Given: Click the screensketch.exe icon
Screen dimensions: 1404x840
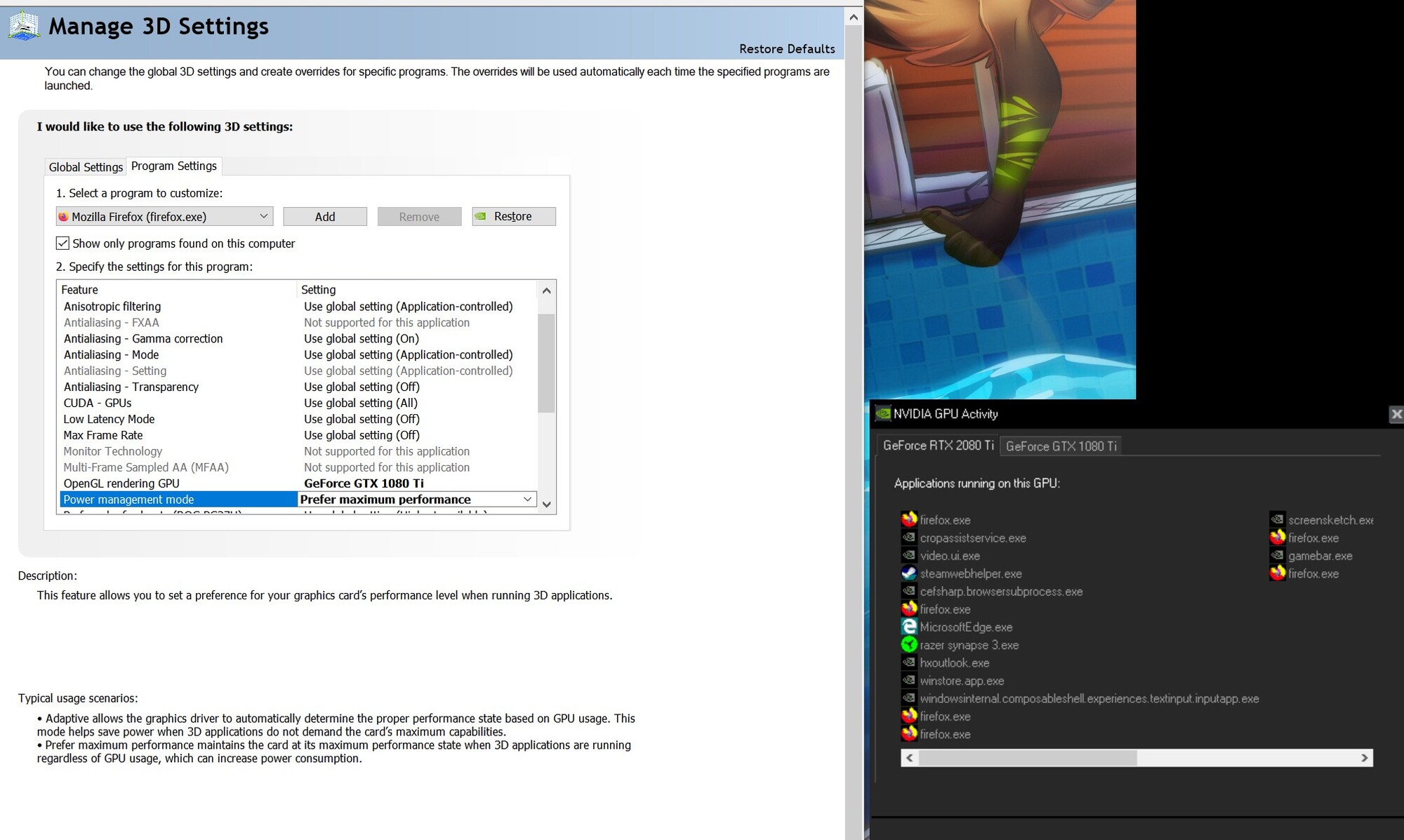Looking at the screenshot, I should point(1278,519).
